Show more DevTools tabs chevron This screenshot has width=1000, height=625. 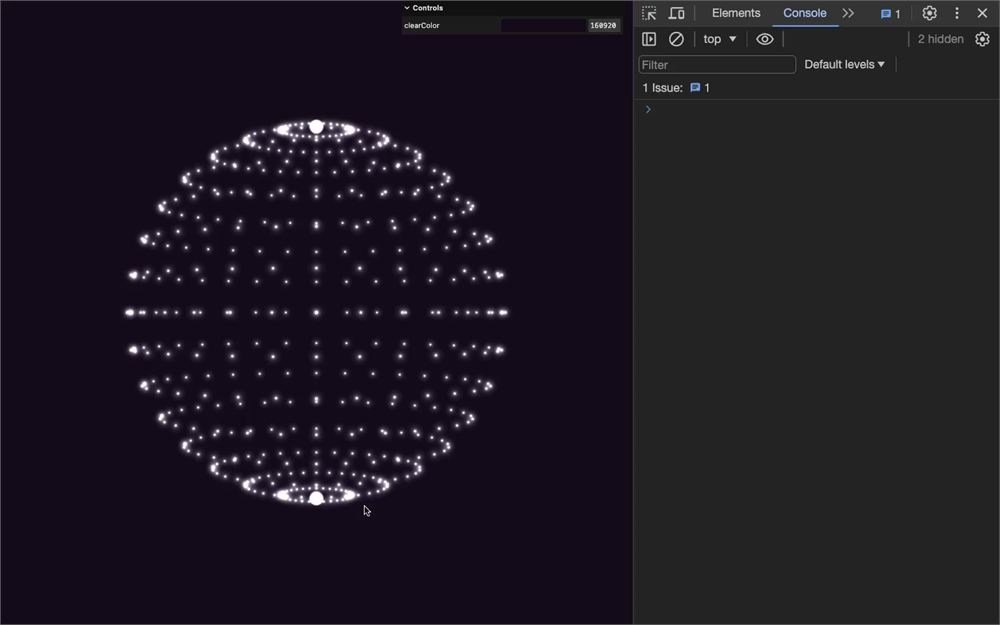(848, 13)
